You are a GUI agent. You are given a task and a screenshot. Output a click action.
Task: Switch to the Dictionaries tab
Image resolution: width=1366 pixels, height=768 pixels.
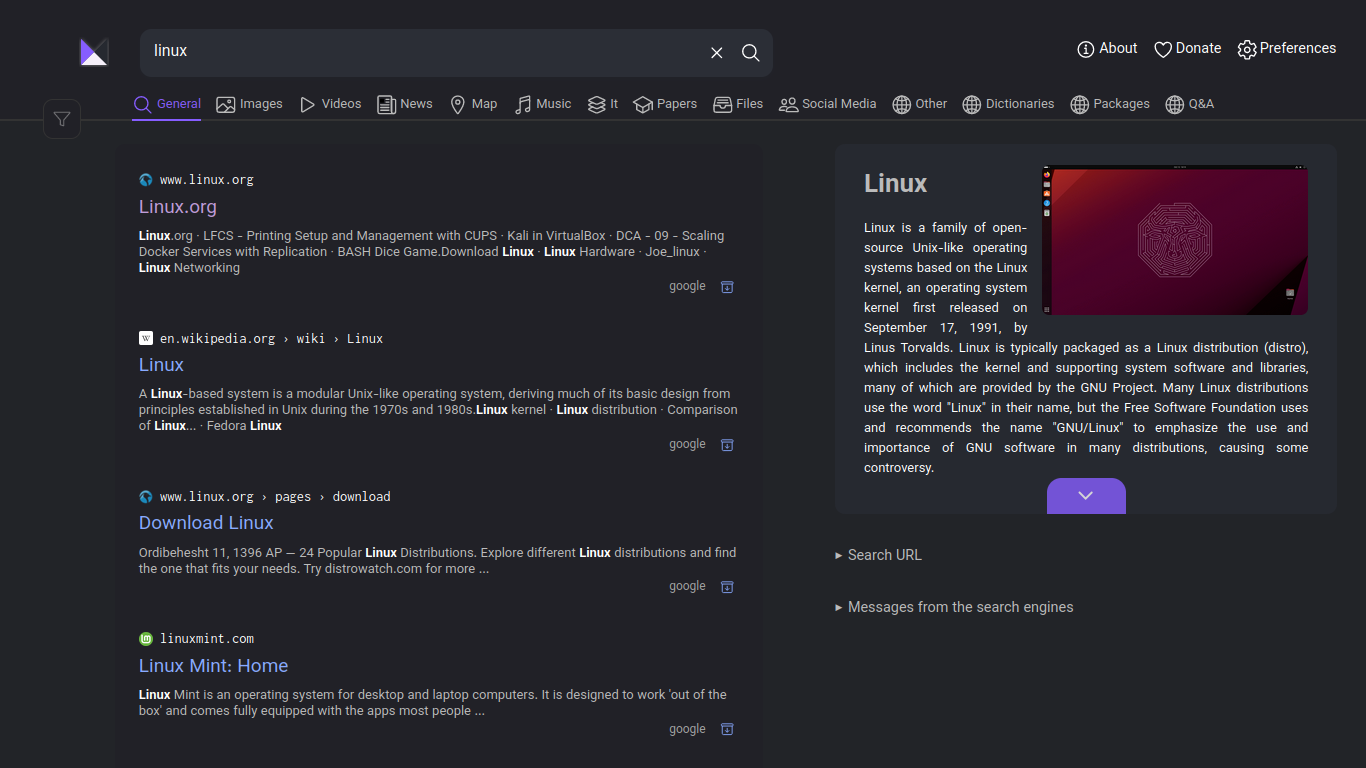[1008, 104]
